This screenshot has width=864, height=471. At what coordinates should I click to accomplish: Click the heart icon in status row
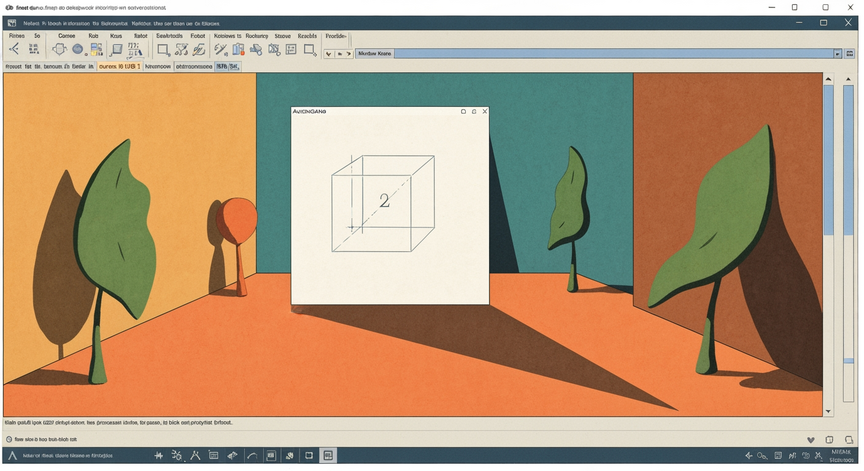(811, 440)
